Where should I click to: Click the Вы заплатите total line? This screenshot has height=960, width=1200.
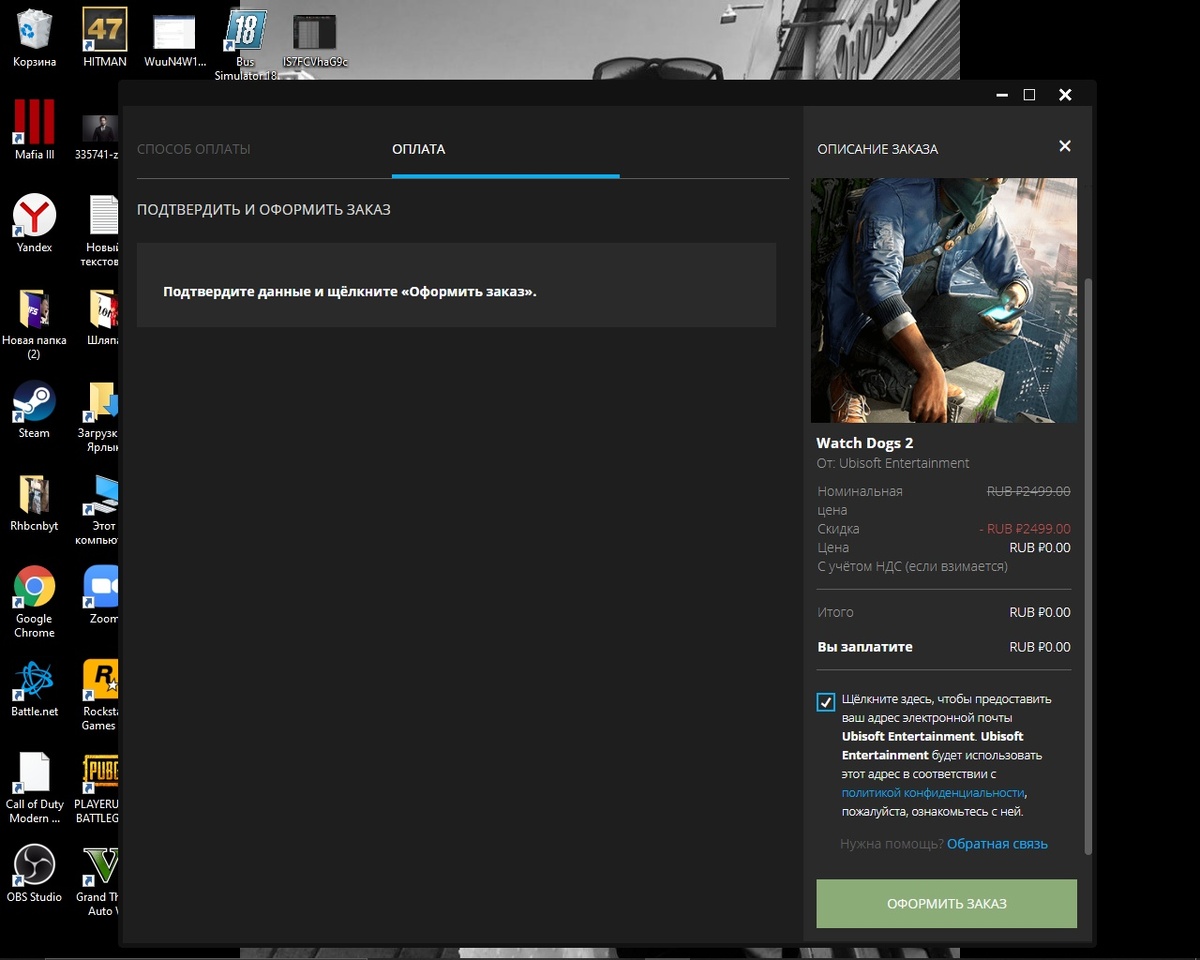point(944,647)
